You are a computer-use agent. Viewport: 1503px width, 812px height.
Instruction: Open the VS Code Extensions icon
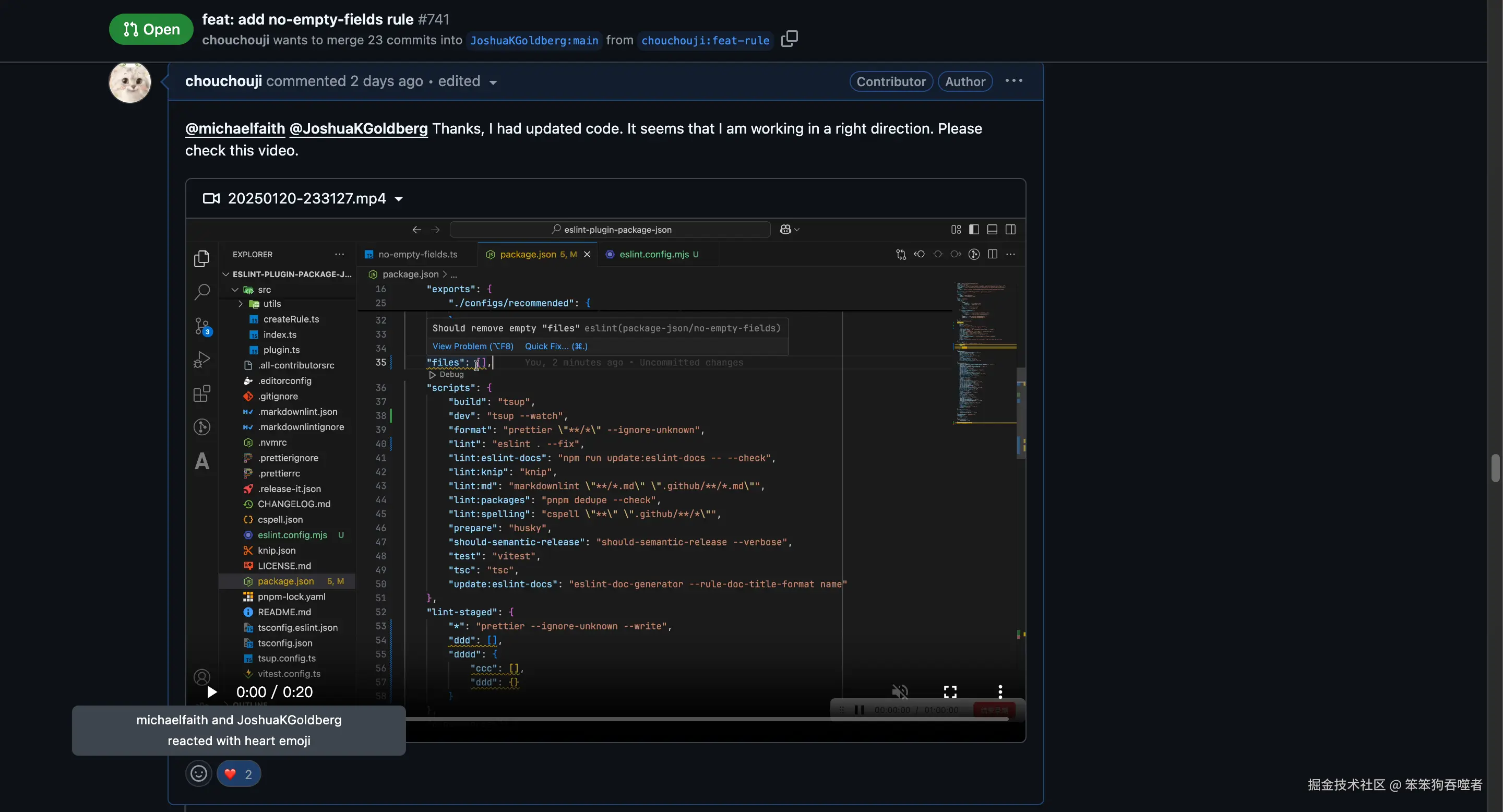click(x=202, y=394)
